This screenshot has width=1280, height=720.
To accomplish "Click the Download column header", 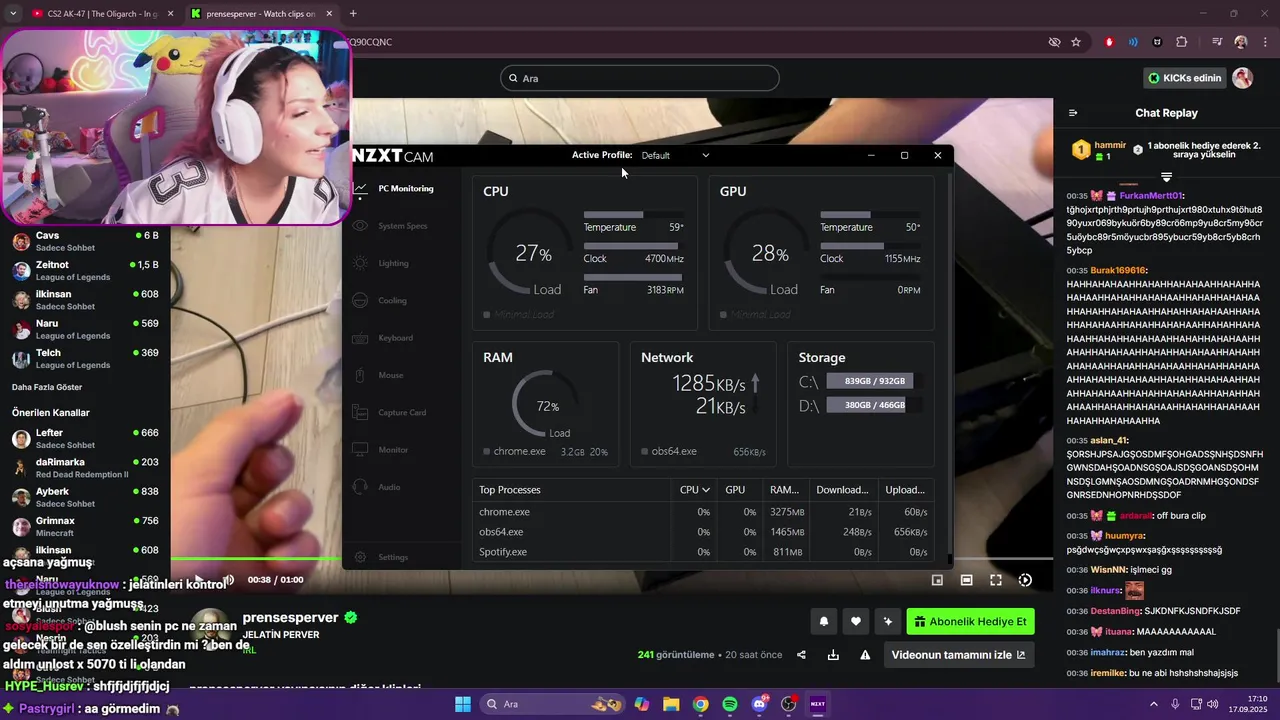I will [842, 490].
